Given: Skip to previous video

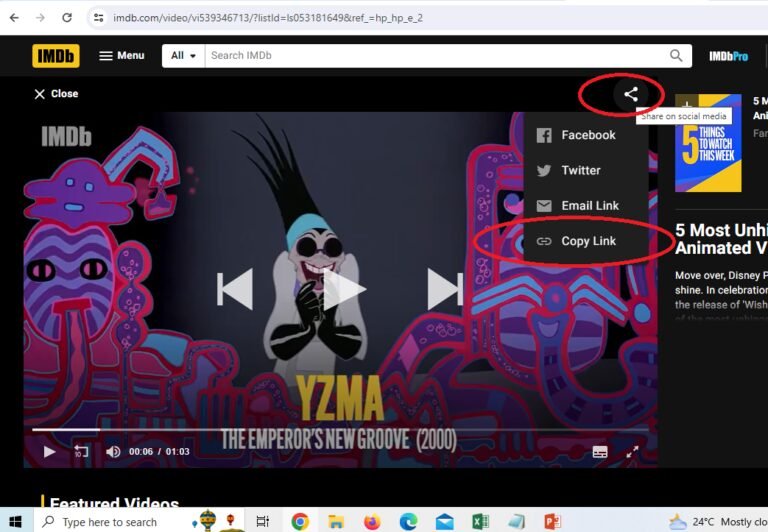Looking at the screenshot, I should [235, 289].
